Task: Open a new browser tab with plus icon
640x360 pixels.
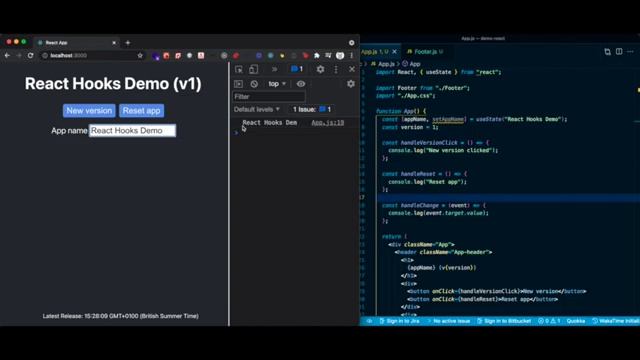Action: [x=128, y=42]
